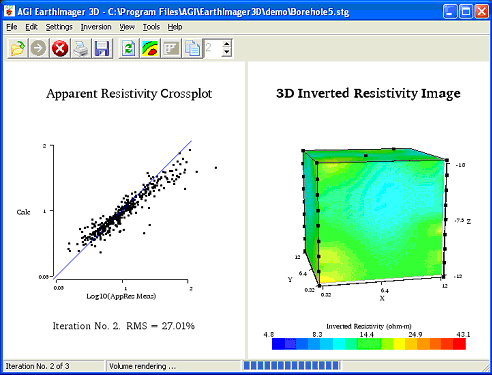Start inversion with the gray arrow icon
Image resolution: width=492 pixels, height=375 pixels.
(38, 49)
